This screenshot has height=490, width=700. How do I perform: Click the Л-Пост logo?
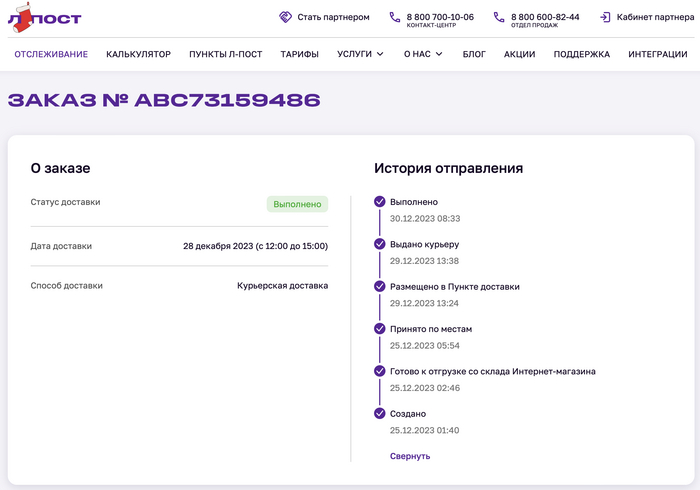click(44, 18)
